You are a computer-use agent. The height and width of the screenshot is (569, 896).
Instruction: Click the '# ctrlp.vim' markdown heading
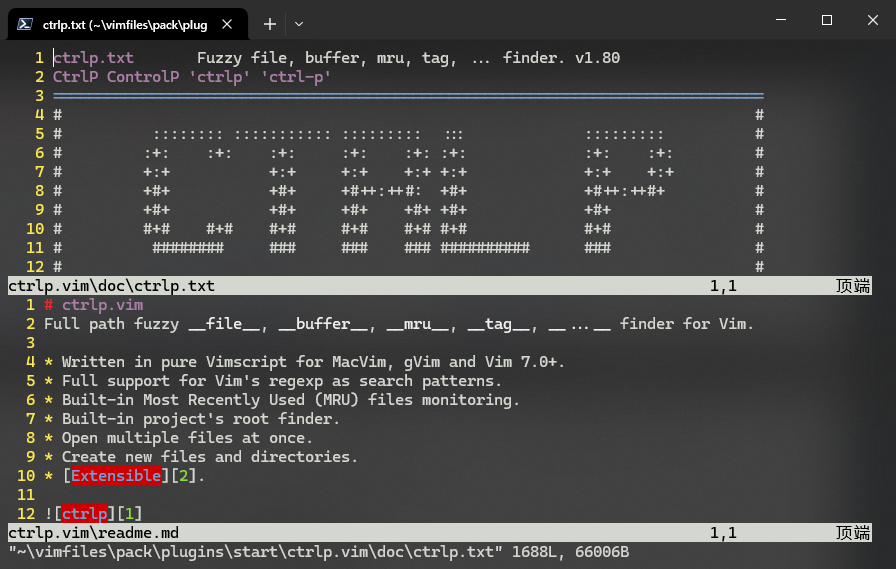tap(94, 304)
